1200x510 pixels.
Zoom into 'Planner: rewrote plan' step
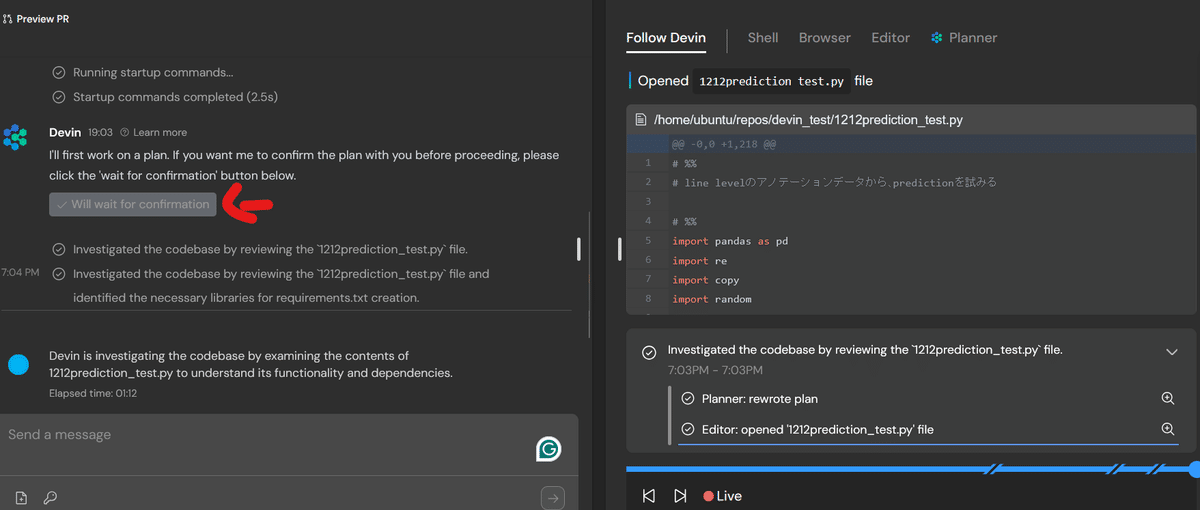click(x=1167, y=398)
